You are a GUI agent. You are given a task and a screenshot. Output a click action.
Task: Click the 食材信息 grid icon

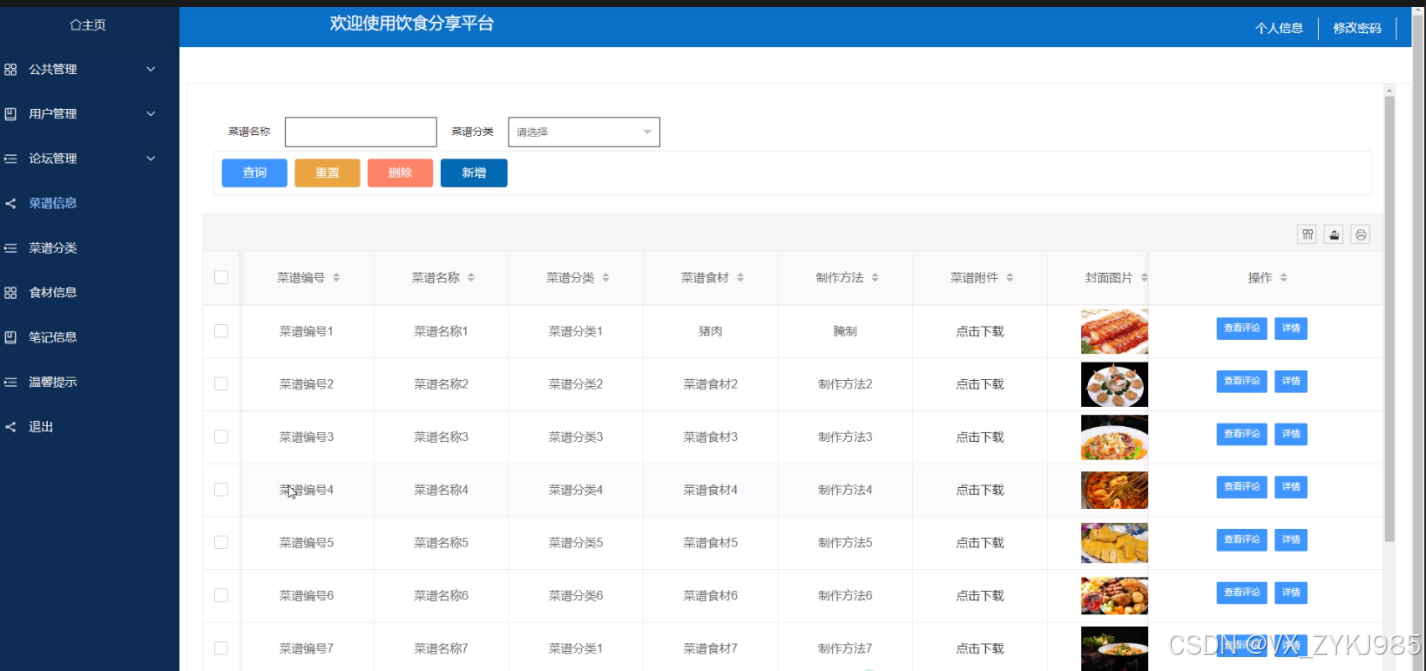[10, 292]
